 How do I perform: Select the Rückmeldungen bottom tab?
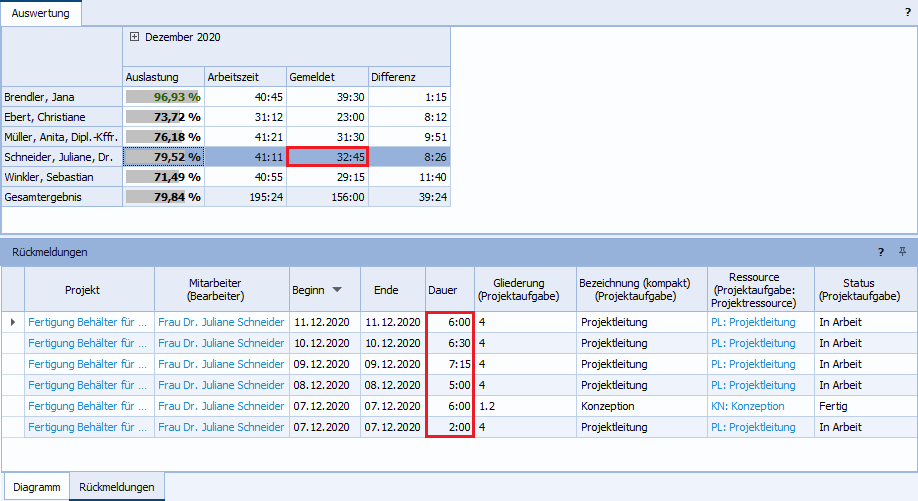click(x=117, y=487)
